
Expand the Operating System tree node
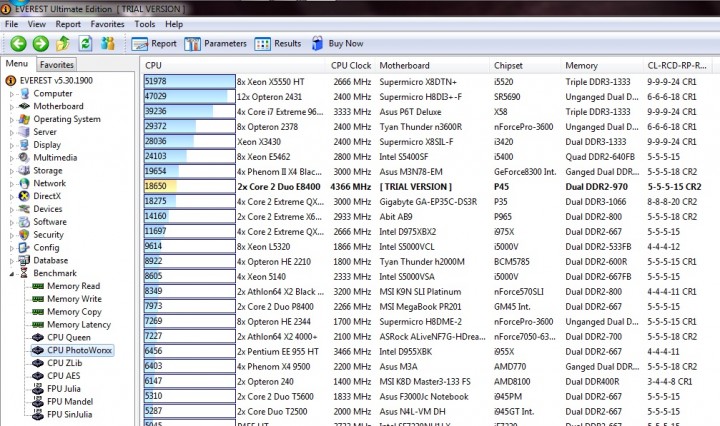coord(12,120)
